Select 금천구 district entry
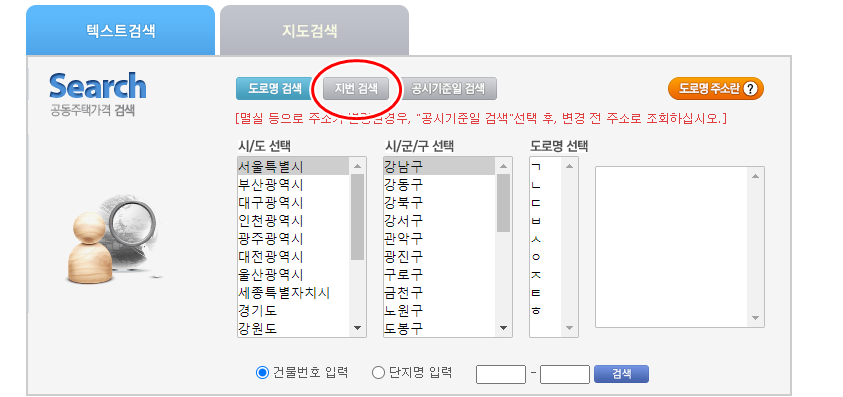The image size is (843, 397). coord(440,293)
